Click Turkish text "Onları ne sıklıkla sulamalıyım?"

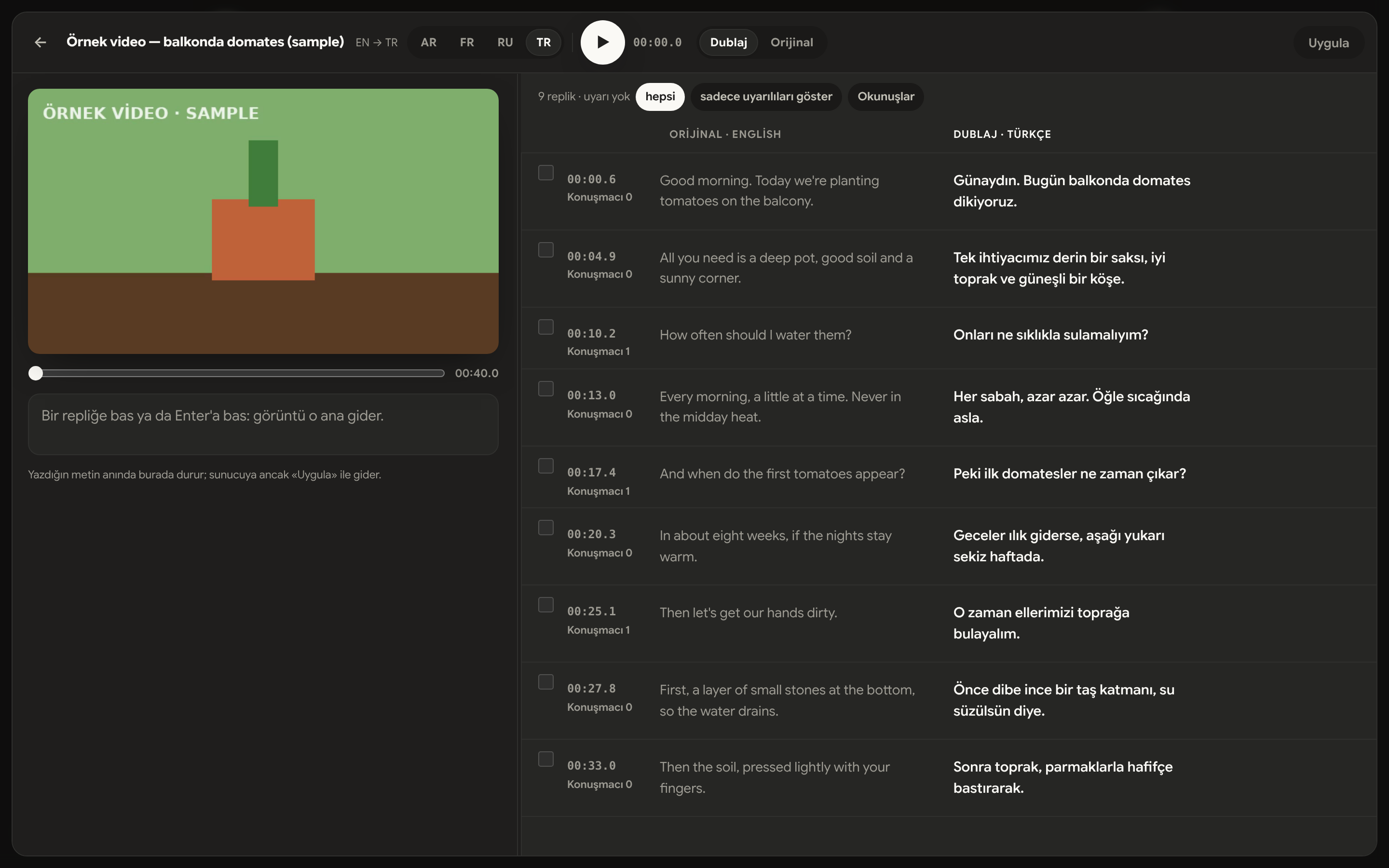pos(1050,335)
